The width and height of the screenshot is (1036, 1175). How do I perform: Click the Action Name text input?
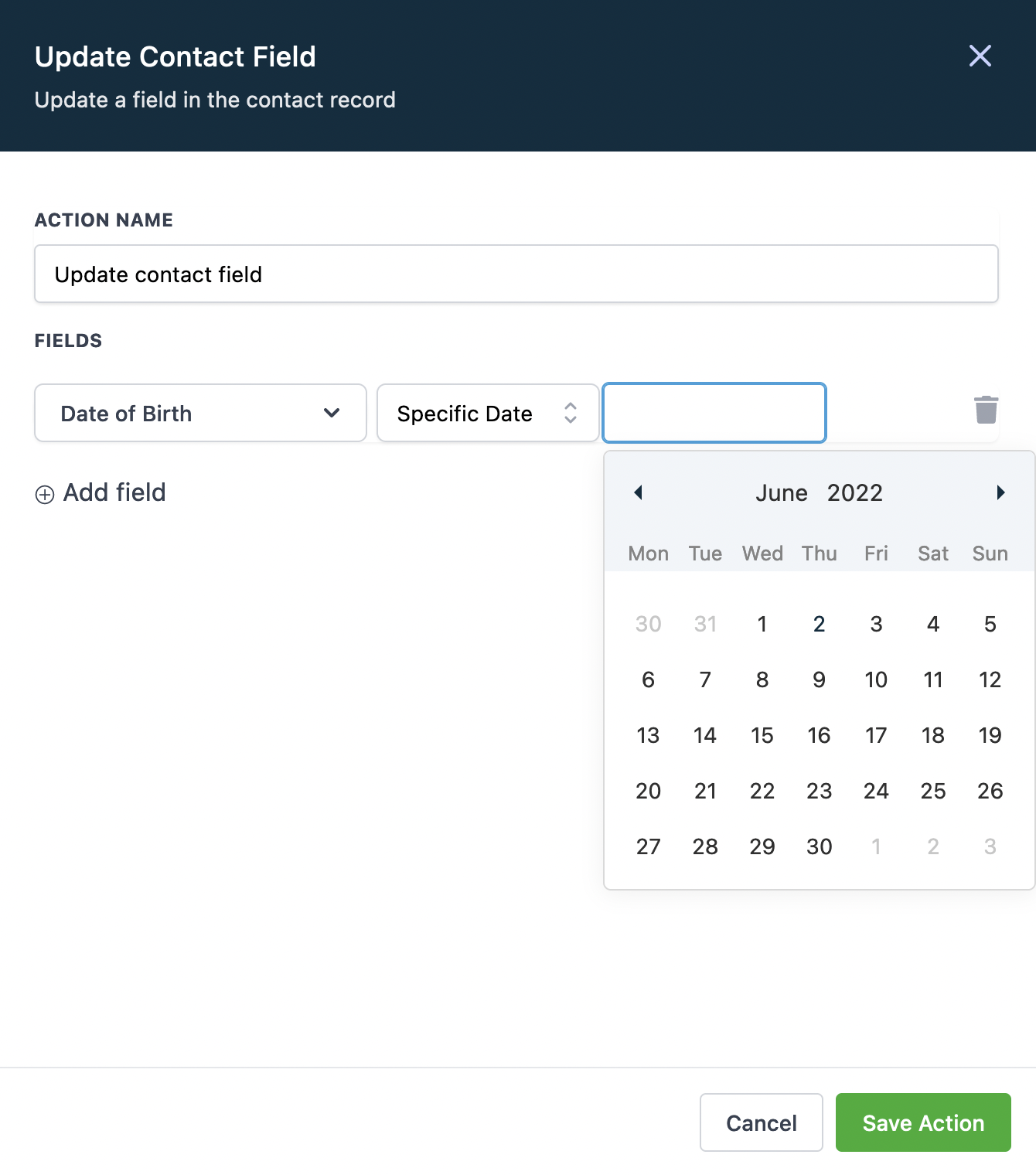(516, 274)
